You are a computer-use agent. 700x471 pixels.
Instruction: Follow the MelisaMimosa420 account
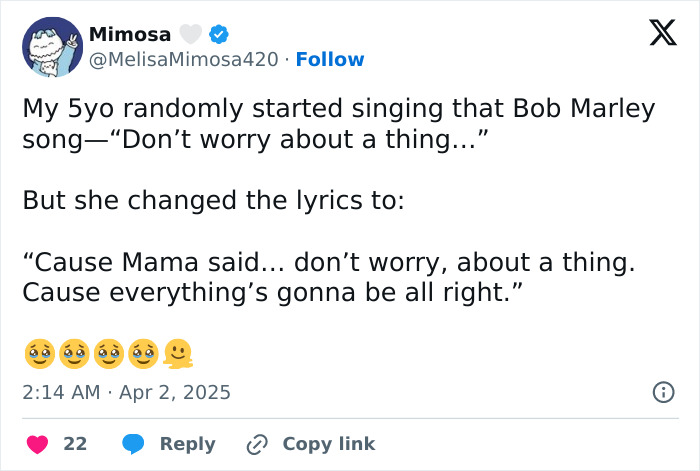[x=330, y=60]
